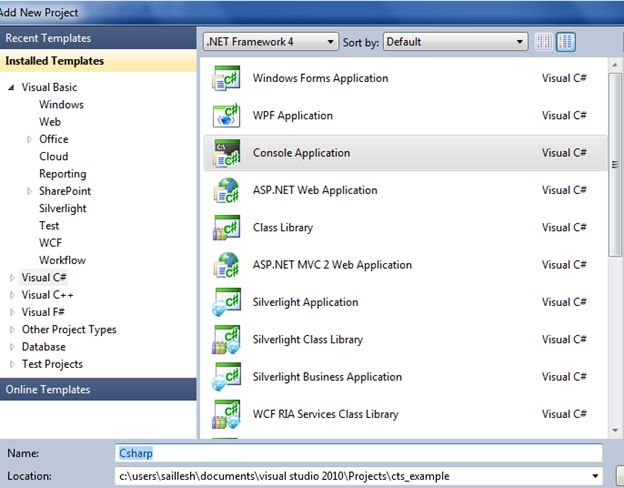Viewport: 624px width, 488px height.
Task: Select the Test category under Visual Basic
Action: pos(49,226)
